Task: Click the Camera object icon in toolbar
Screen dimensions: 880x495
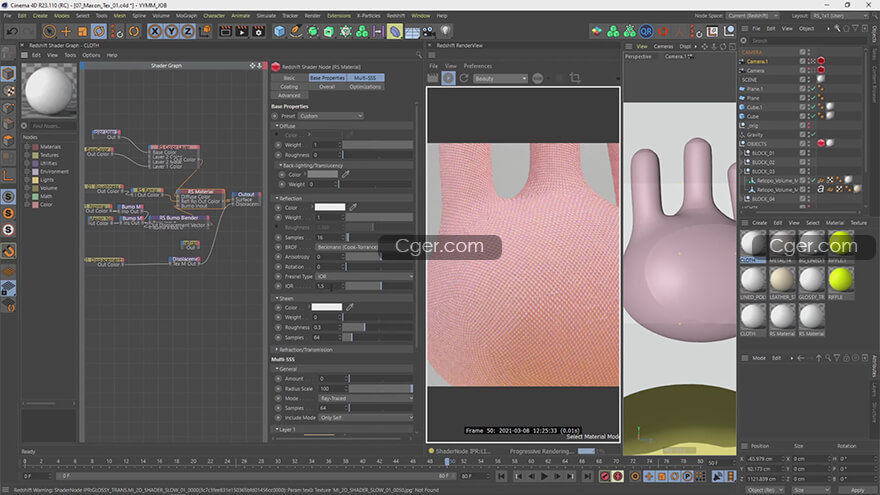Action: tap(428, 31)
